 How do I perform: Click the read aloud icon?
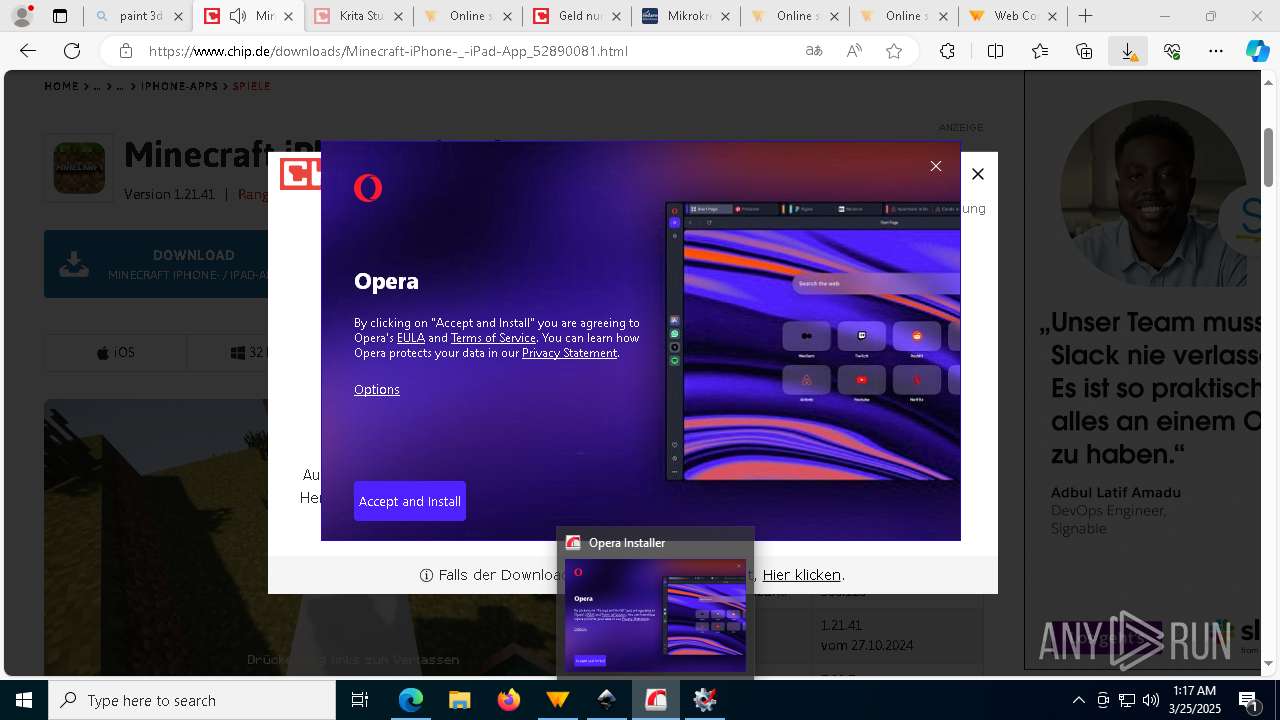pos(854,51)
